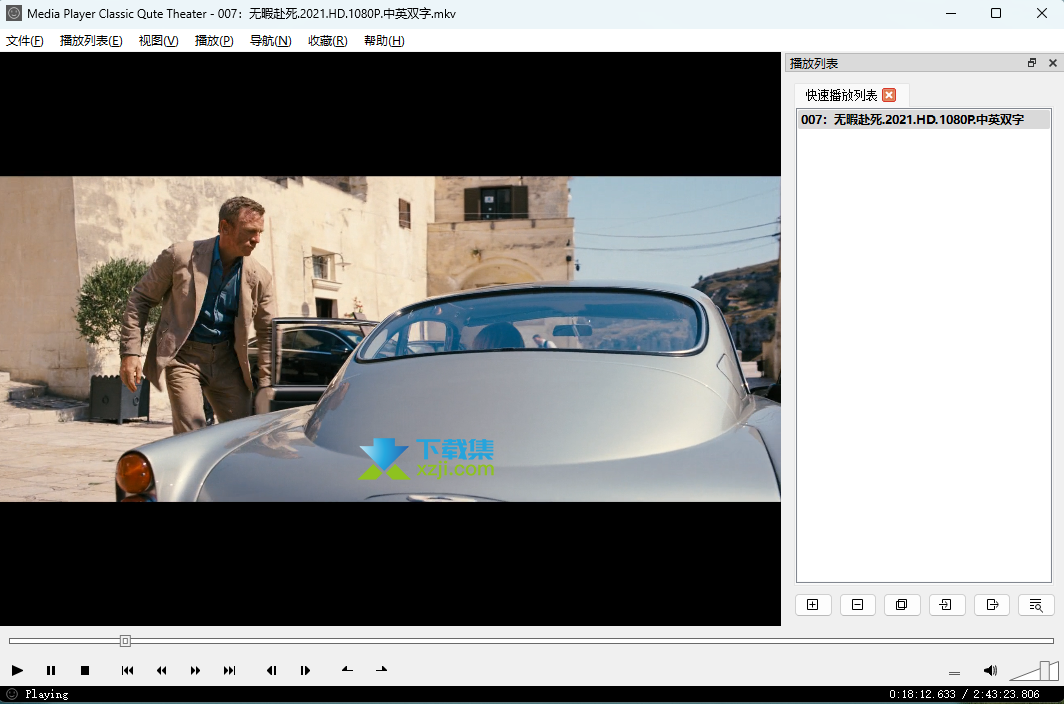Maximize the Media Player Classic window
1064x704 pixels.
(x=995, y=13)
